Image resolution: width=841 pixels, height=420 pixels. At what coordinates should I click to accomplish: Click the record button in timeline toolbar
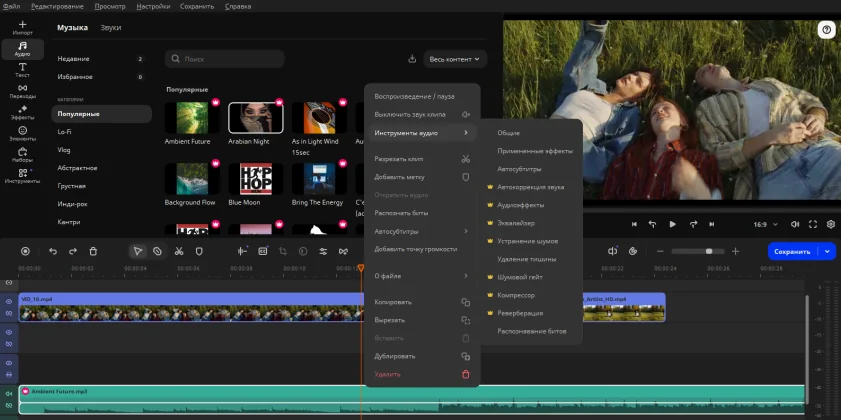point(25,251)
